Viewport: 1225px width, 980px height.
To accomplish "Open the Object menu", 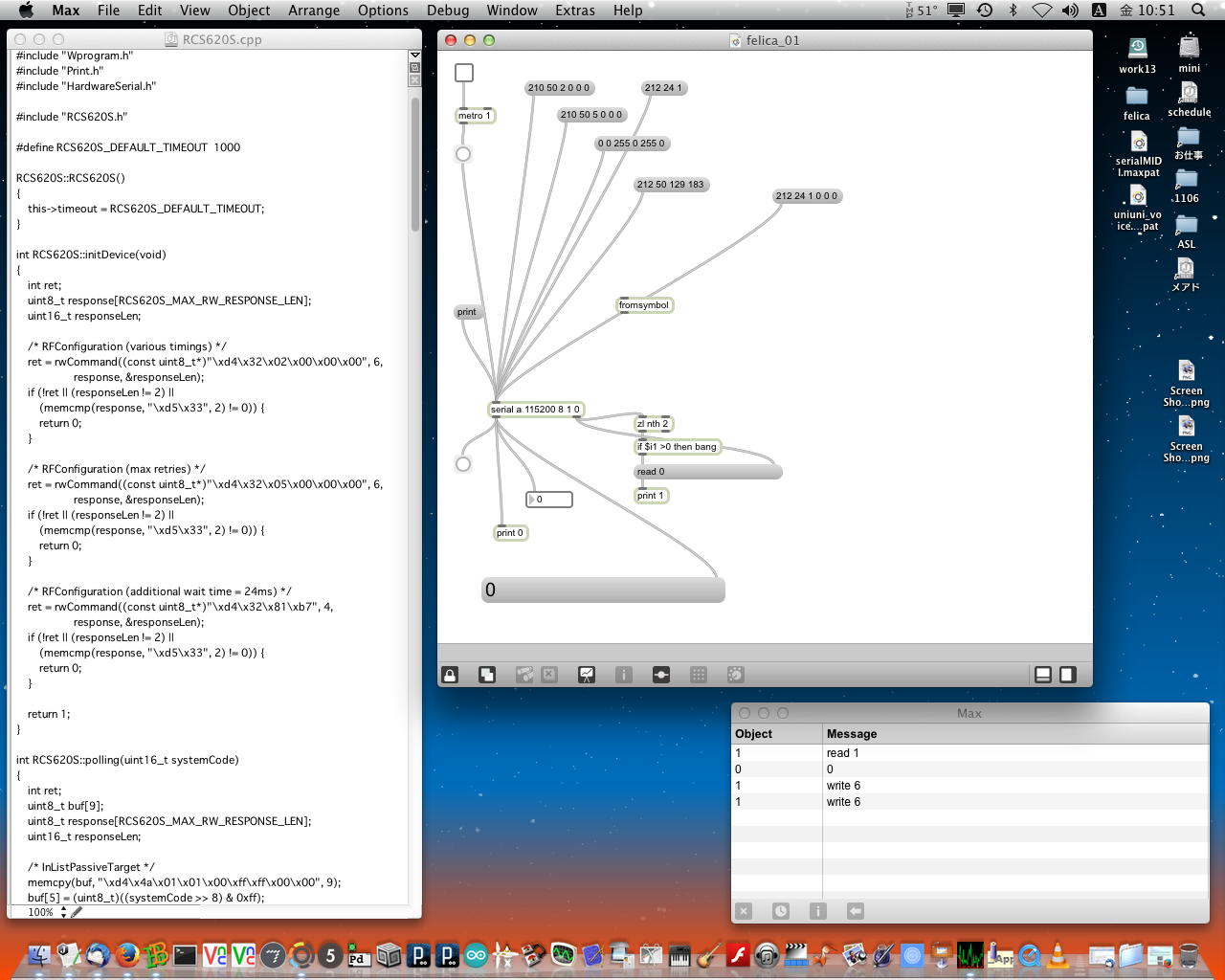I will pyautogui.click(x=249, y=10).
